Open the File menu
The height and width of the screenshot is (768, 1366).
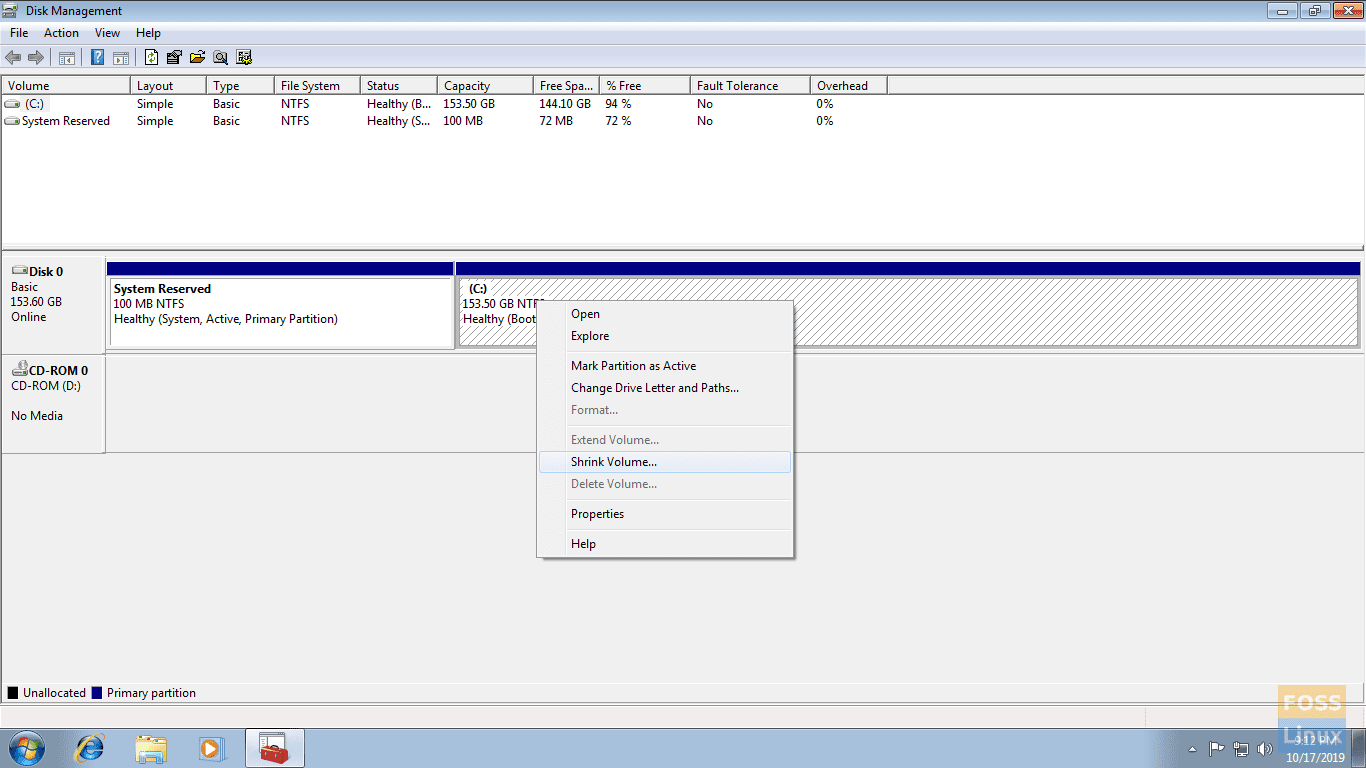coord(19,33)
